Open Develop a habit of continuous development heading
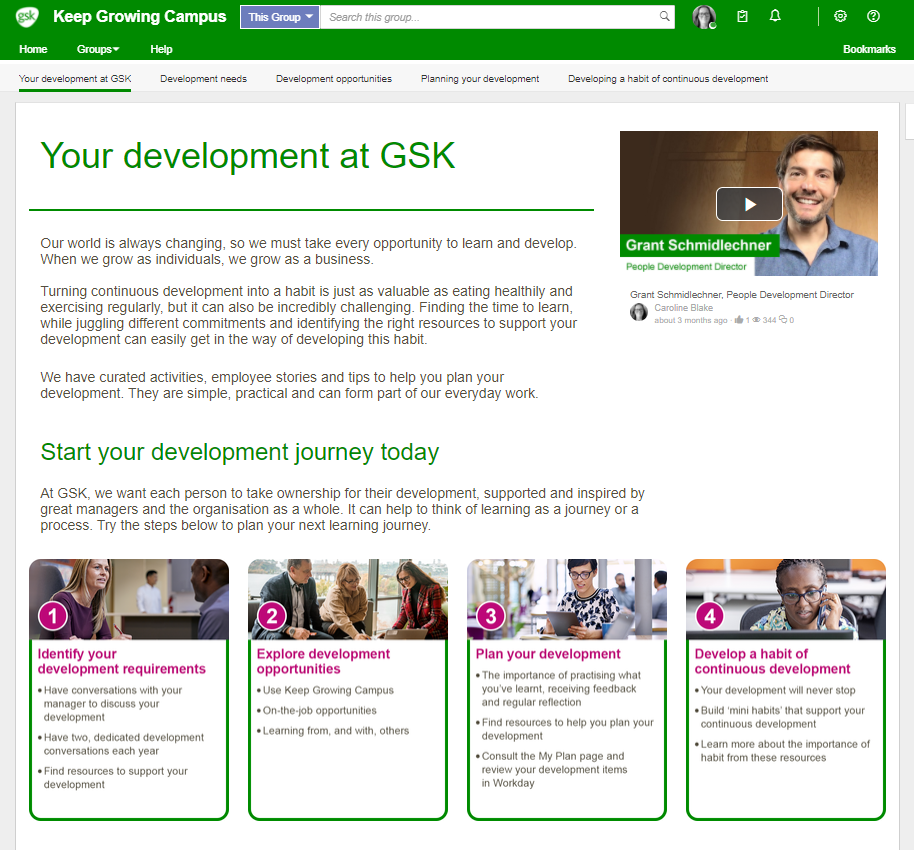The width and height of the screenshot is (914, 850). click(x=772, y=661)
